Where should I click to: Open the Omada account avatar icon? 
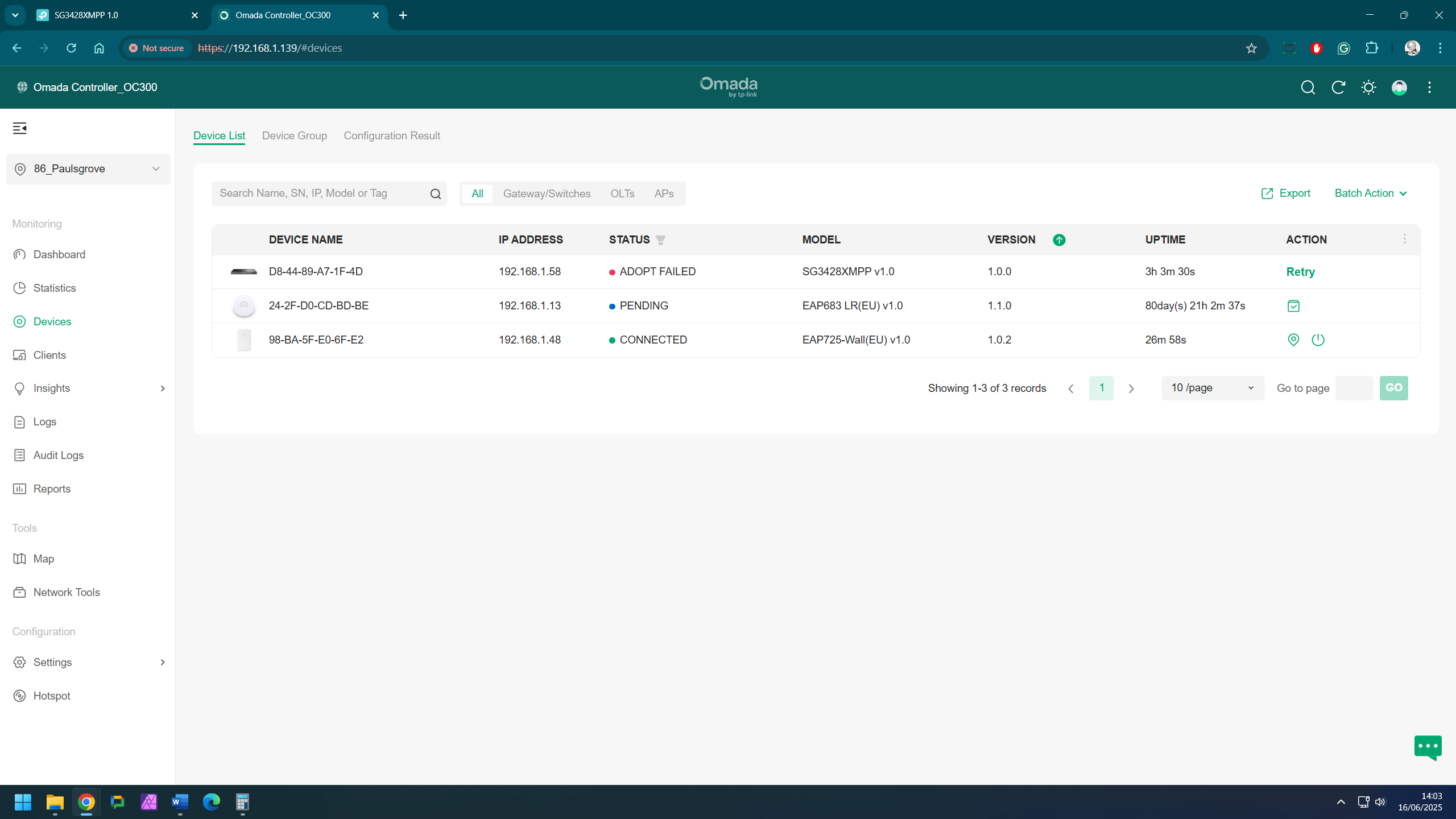pos(1399,87)
